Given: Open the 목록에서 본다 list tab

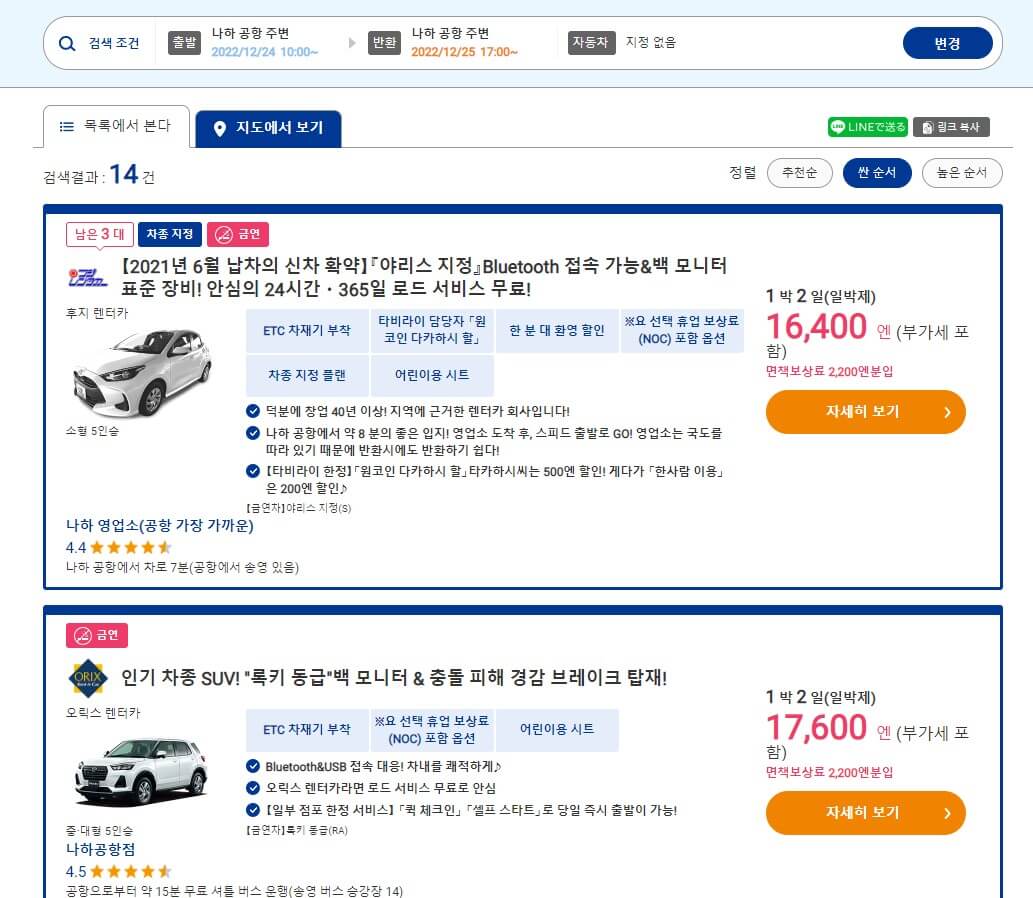Looking at the screenshot, I should 116,126.
